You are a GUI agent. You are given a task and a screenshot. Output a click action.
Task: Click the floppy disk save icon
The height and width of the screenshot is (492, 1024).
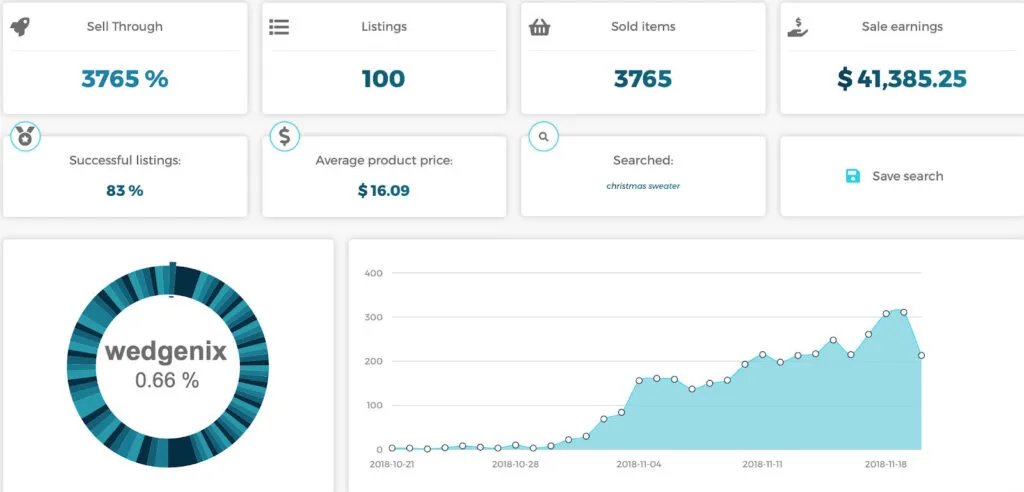(x=853, y=176)
